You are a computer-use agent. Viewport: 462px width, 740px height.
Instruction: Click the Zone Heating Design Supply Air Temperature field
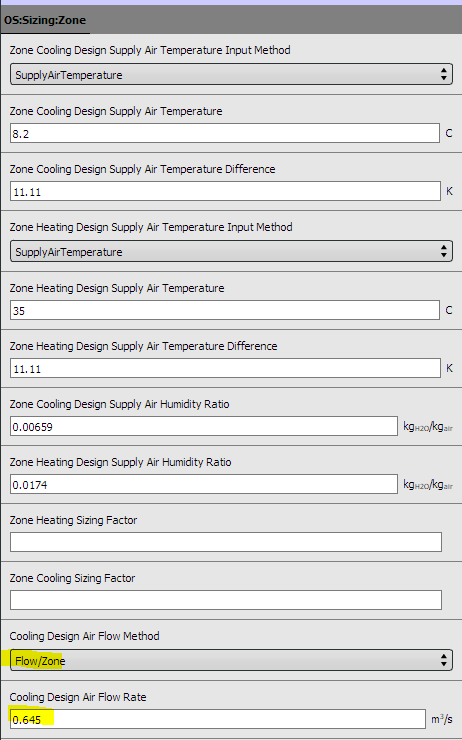[x=225, y=311]
